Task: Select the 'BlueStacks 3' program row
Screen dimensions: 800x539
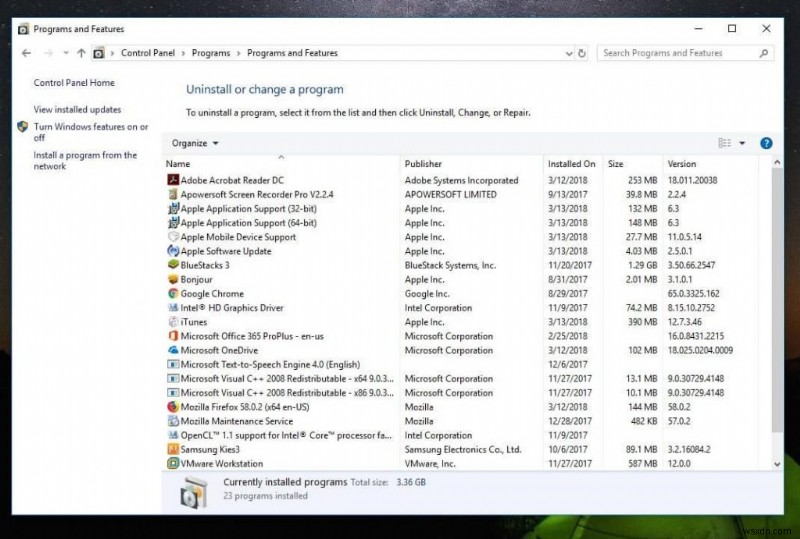Action: [x=462, y=265]
